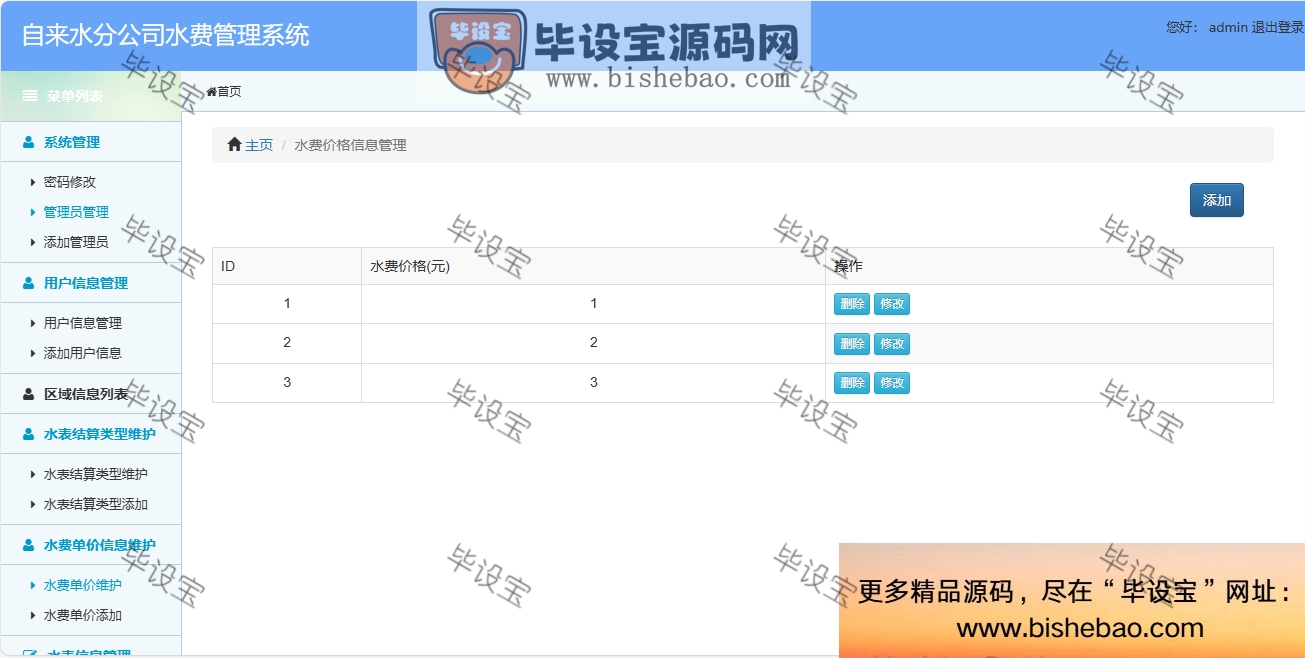This screenshot has height=658, width=1305.
Task: Modify the row with ID 1
Action: [892, 304]
